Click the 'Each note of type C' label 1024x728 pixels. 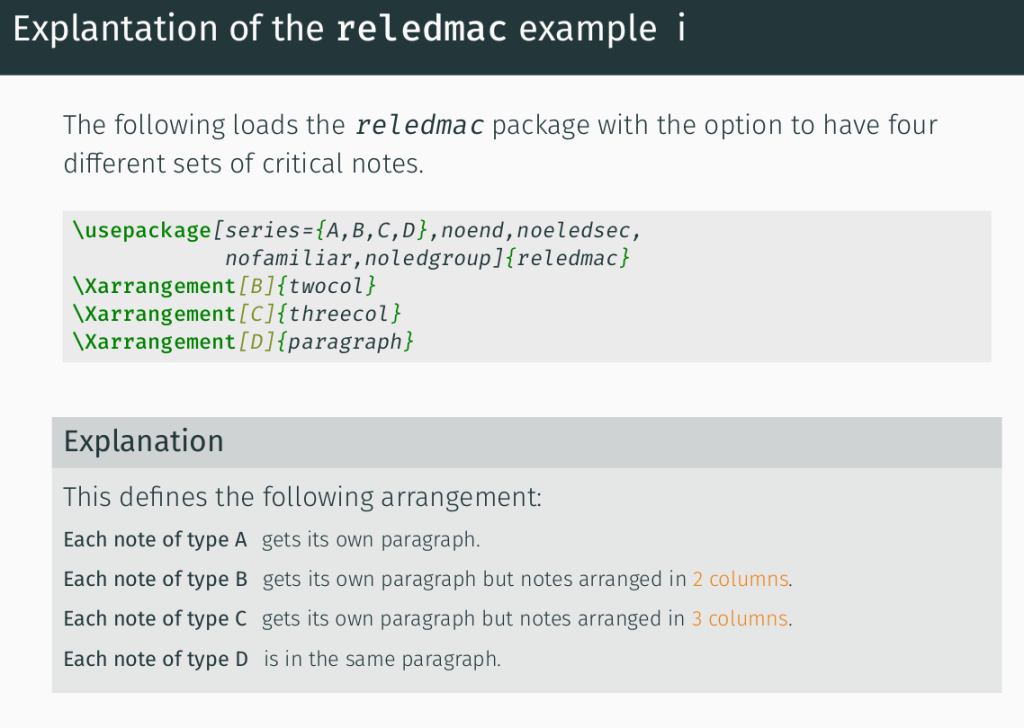tap(155, 619)
